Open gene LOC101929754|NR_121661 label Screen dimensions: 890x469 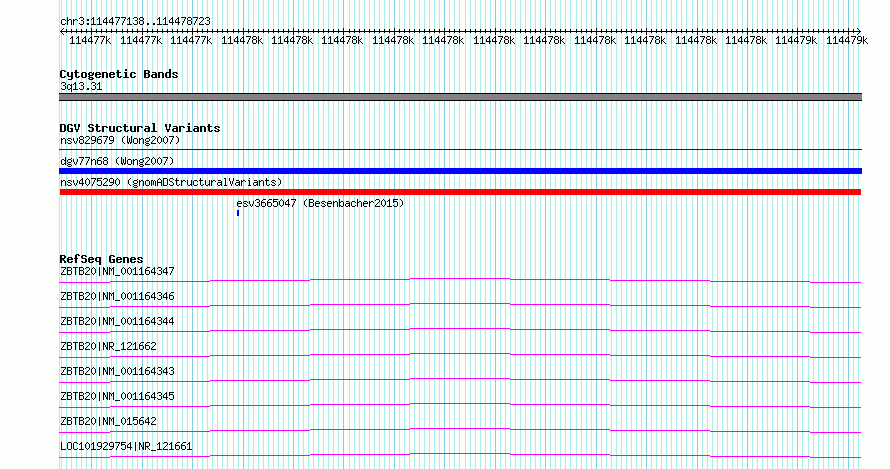coord(126,446)
